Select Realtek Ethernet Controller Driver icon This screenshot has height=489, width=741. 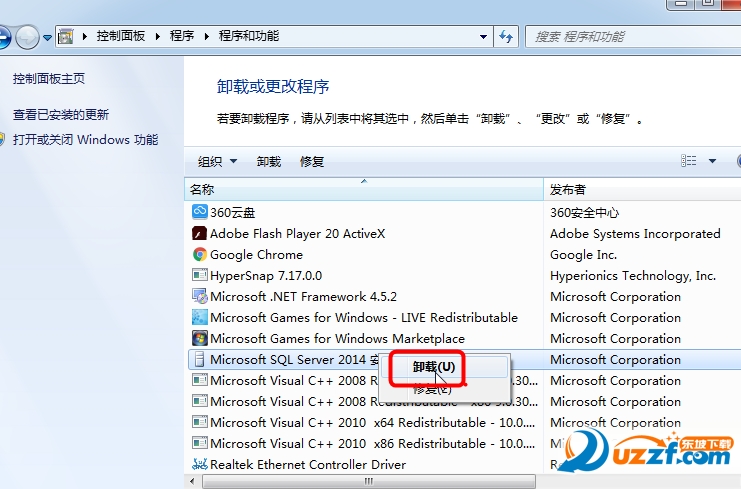[199, 464]
